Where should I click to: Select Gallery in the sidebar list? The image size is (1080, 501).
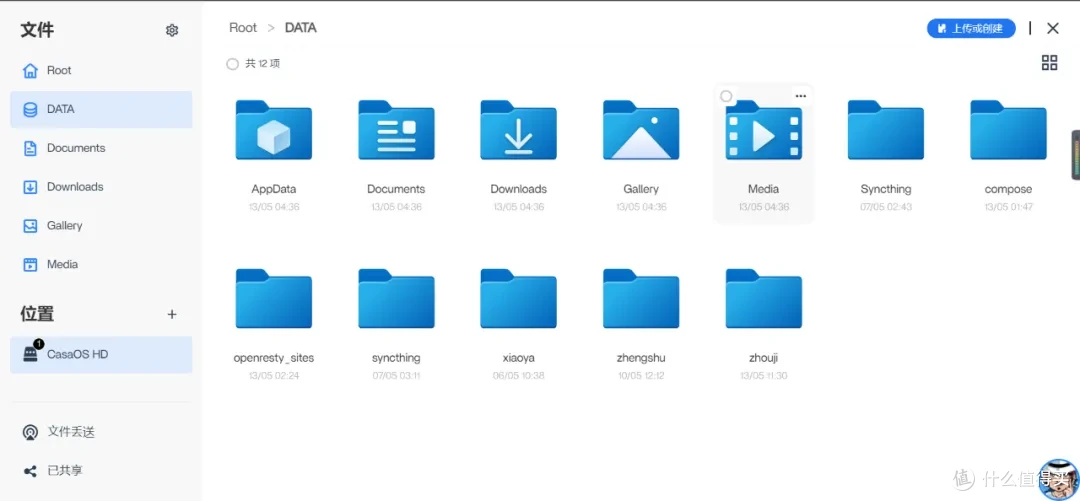coord(101,225)
